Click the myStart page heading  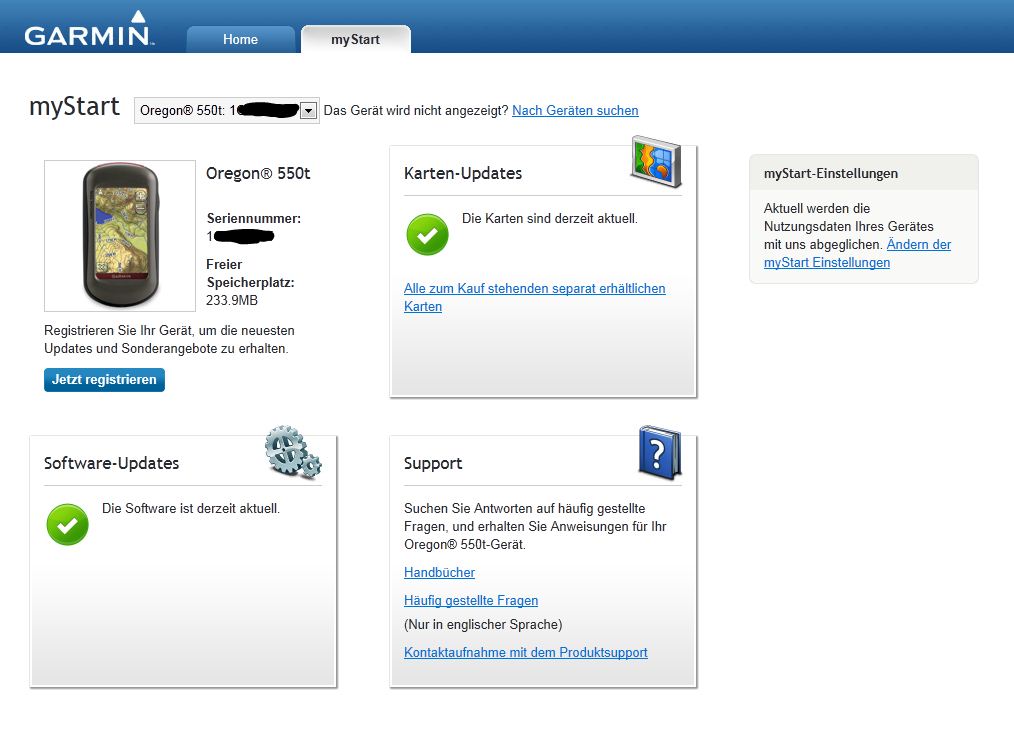(74, 107)
